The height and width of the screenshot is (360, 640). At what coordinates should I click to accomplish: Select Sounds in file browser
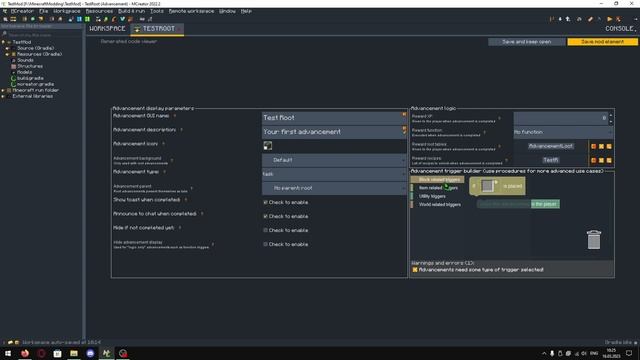[x=25, y=60]
